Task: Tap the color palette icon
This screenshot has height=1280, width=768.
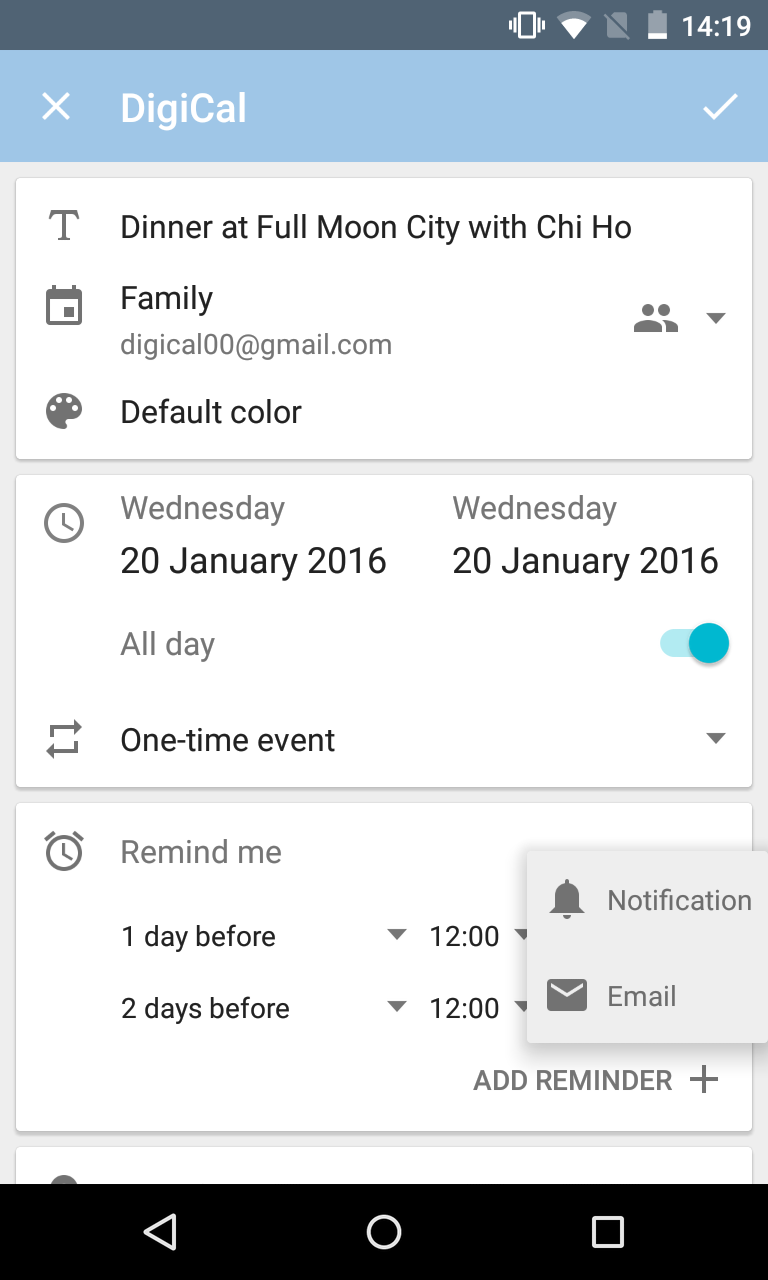Action: point(64,411)
